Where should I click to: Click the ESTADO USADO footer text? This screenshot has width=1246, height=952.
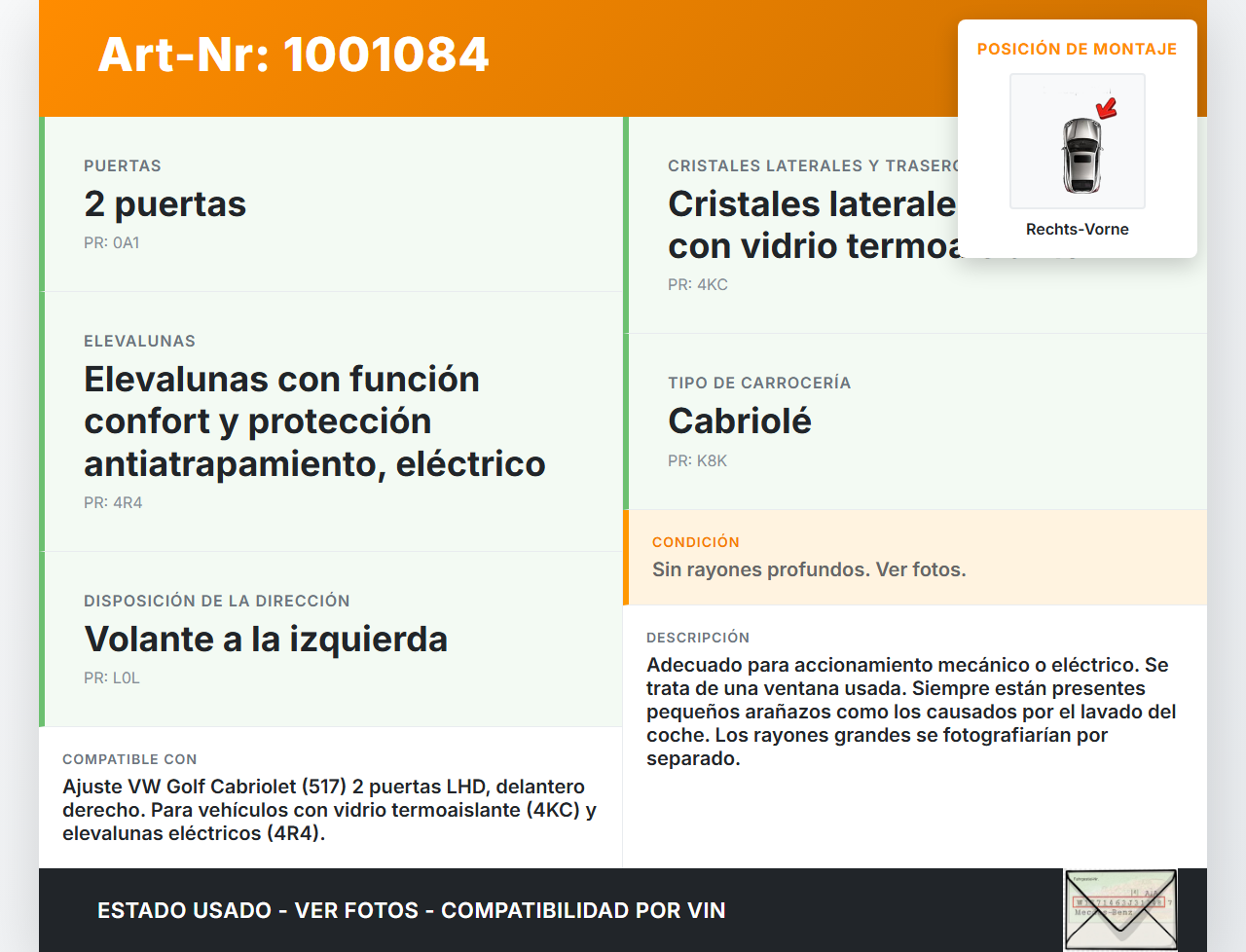tap(412, 910)
